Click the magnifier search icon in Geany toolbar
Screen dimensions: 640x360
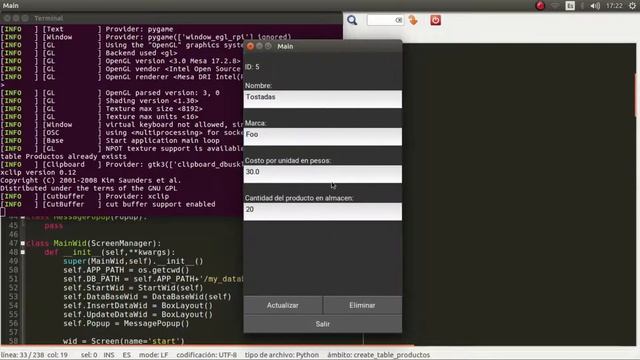click(352, 20)
